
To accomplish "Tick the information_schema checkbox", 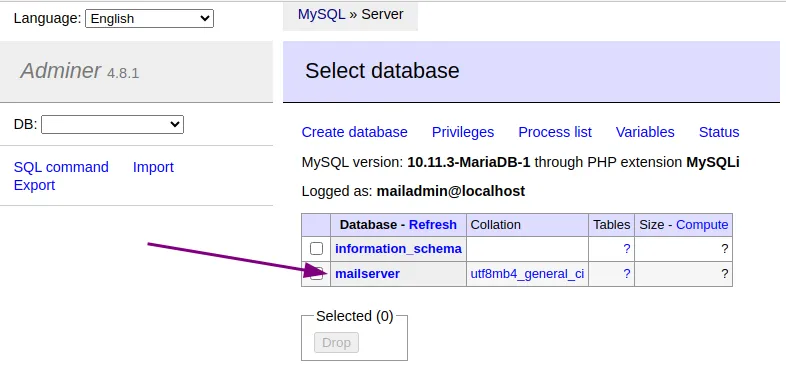I will pyautogui.click(x=316, y=249).
